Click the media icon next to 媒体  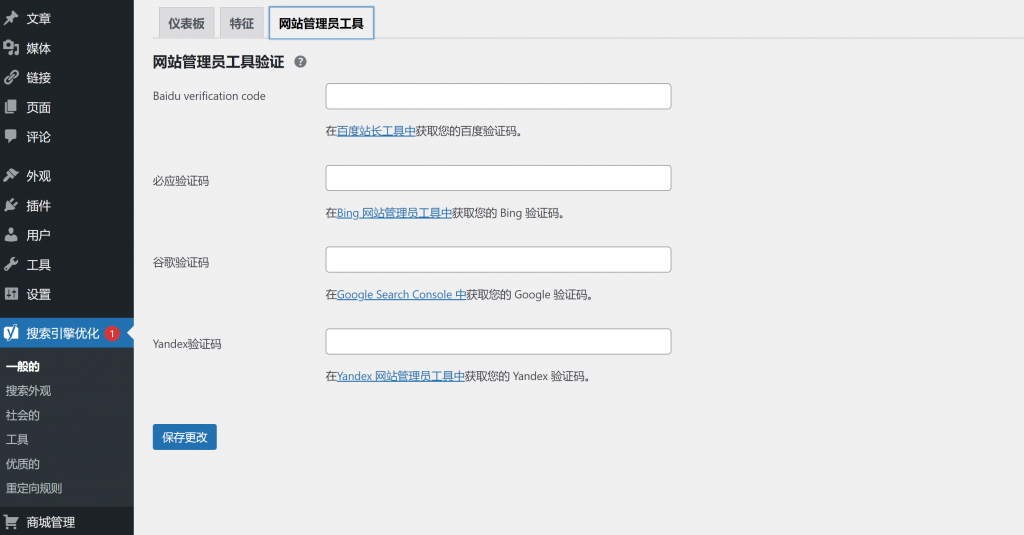pos(11,48)
